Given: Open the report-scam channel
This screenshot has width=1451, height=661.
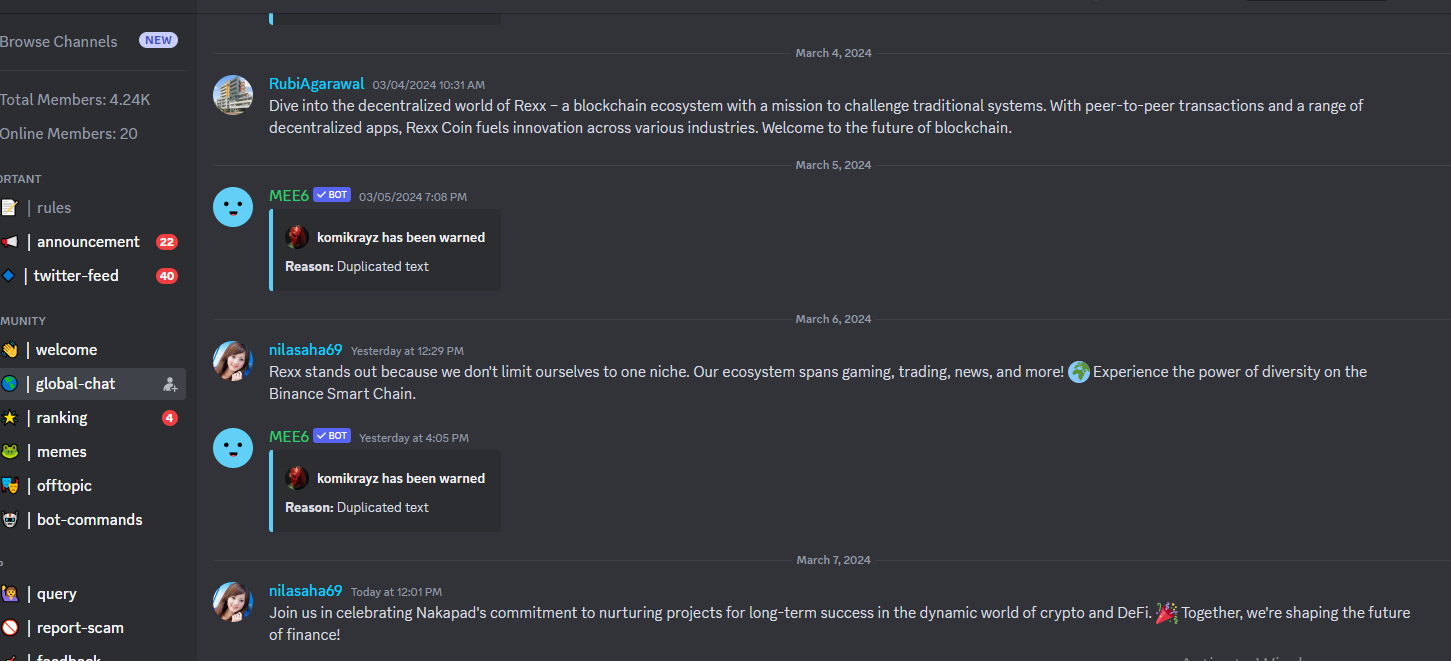Looking at the screenshot, I should point(92,628).
